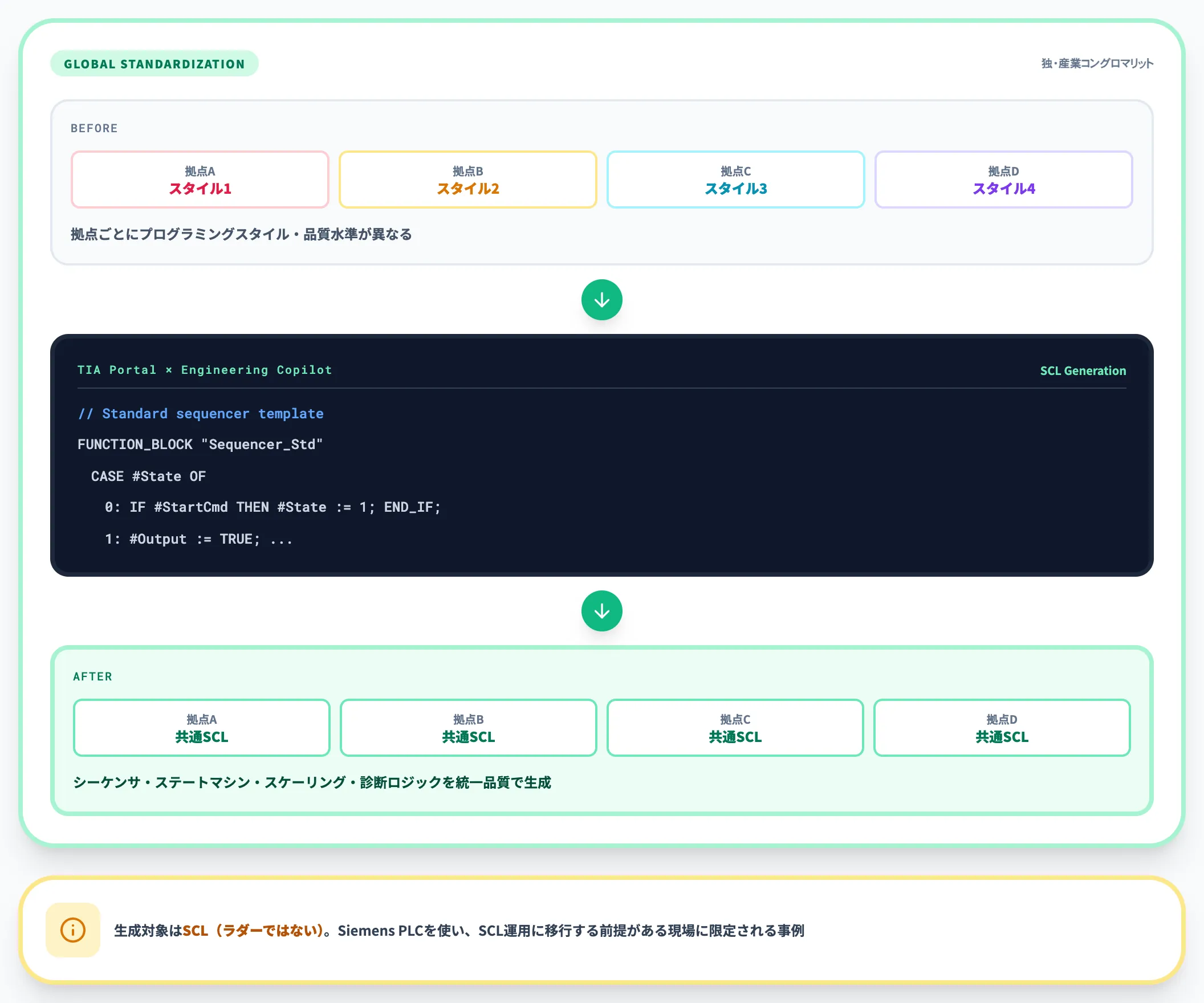The image size is (1204, 1003).
Task: Click the 拠点B 共通SCL card
Action: point(469,727)
